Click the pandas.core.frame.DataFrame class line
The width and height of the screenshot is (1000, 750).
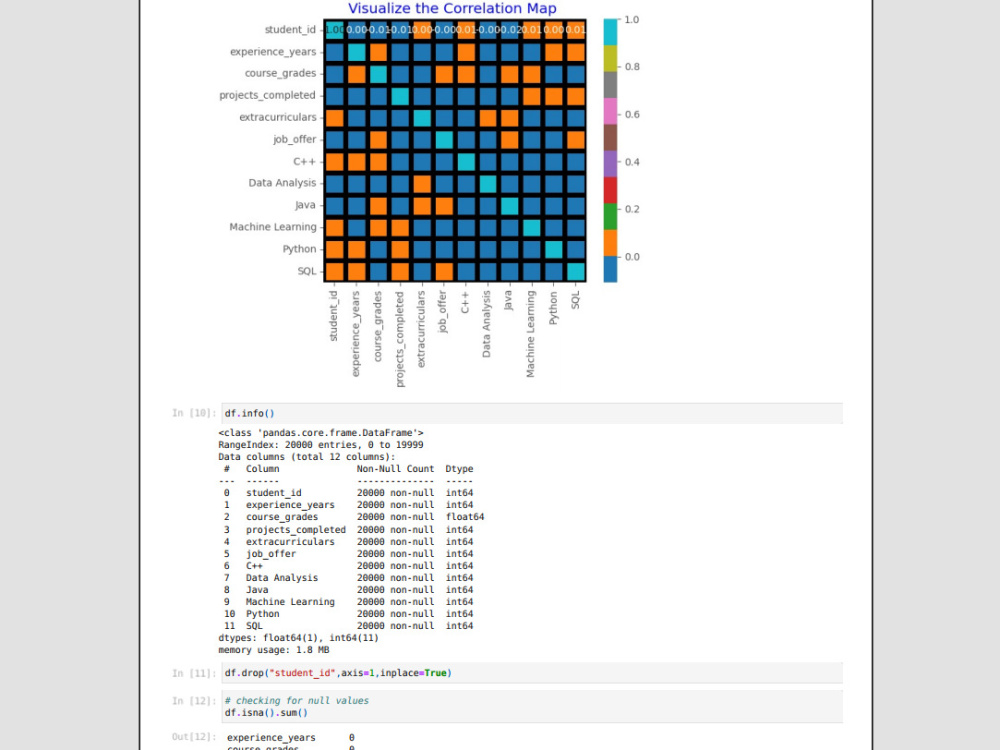coord(321,433)
